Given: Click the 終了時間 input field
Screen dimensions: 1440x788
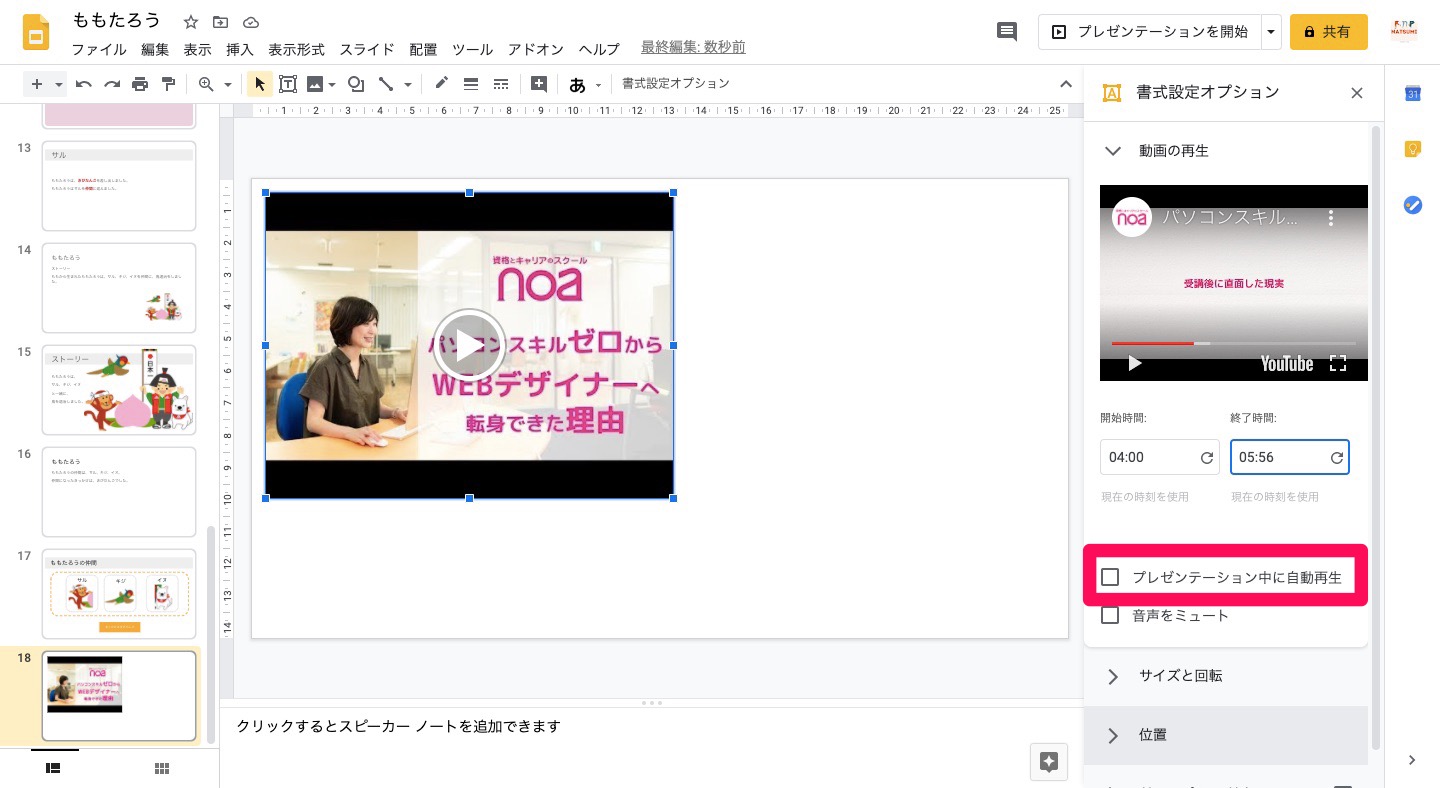Looking at the screenshot, I should click(x=1290, y=458).
